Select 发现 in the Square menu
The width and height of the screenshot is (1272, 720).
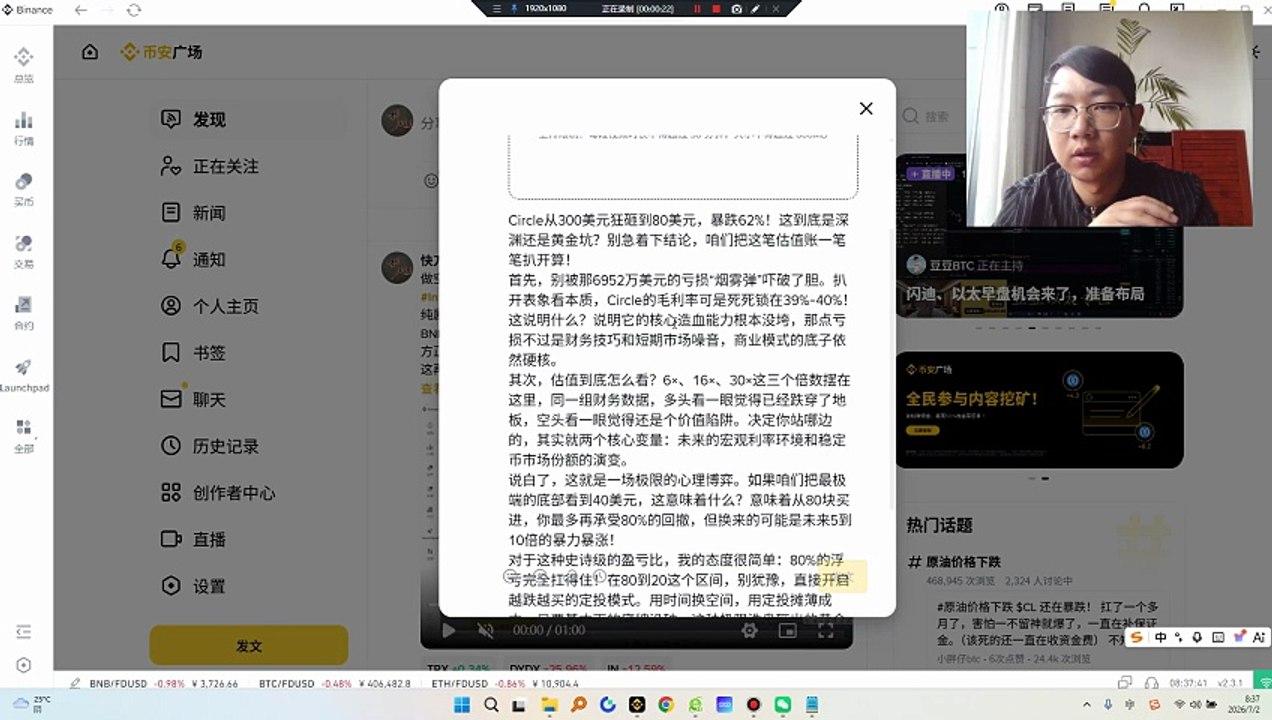(x=247, y=119)
